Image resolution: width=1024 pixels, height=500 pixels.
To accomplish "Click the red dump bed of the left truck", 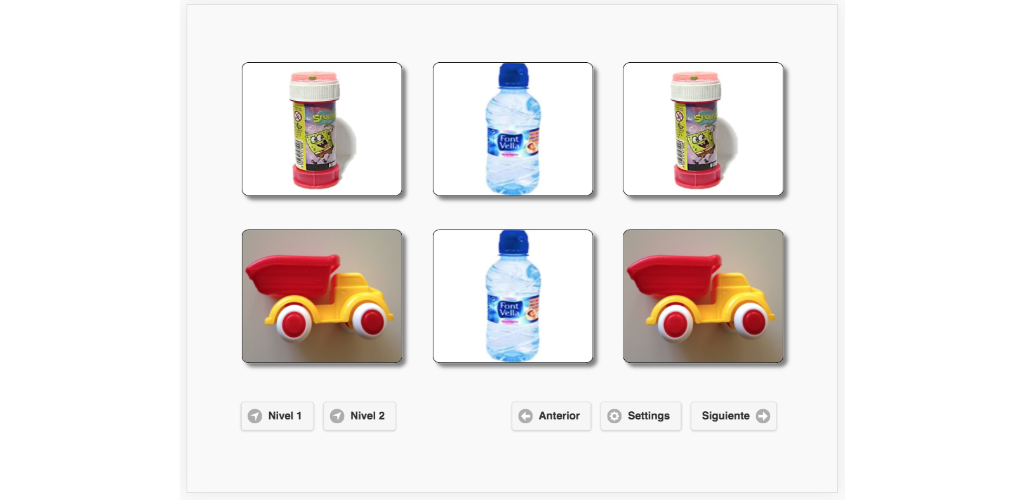I will [x=292, y=276].
